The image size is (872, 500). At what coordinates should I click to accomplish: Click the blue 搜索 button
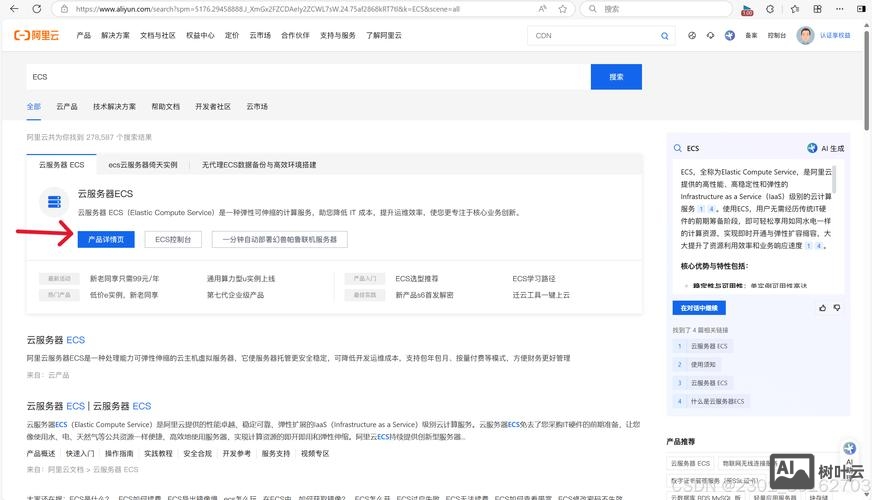616,77
